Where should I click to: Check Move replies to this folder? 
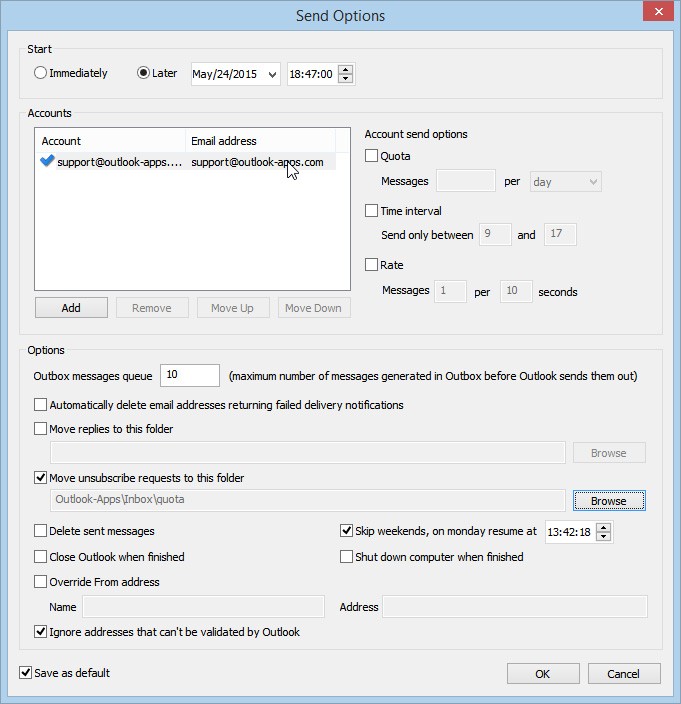pyautogui.click(x=40, y=429)
